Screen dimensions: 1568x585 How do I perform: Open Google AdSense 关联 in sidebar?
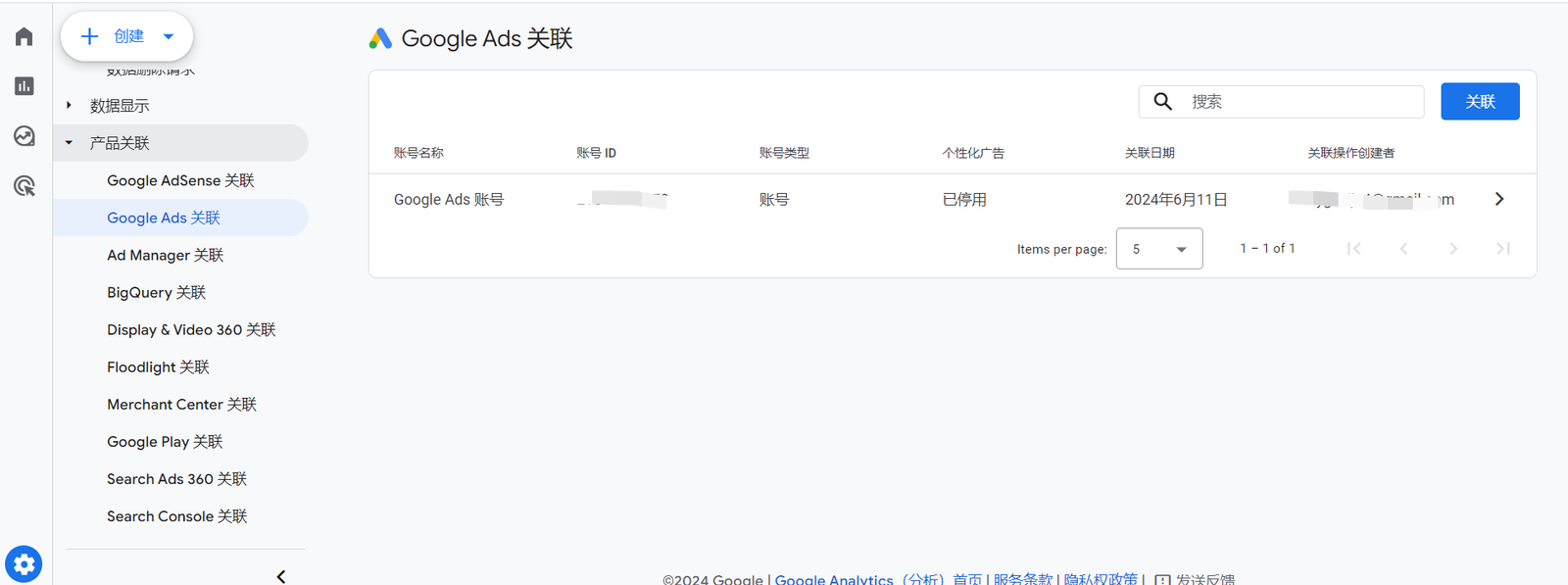[180, 180]
